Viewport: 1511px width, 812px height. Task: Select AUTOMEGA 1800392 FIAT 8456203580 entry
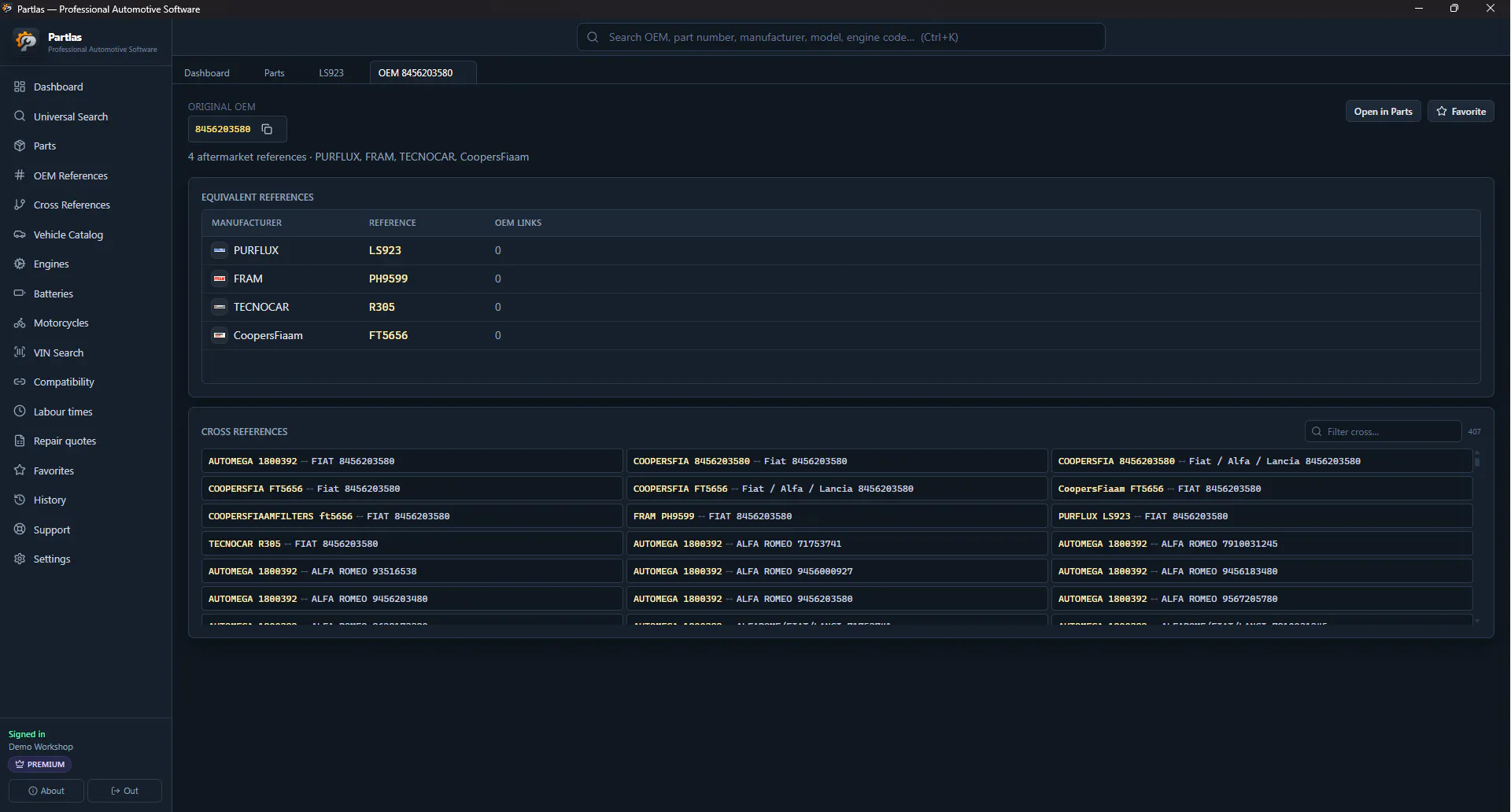point(412,461)
